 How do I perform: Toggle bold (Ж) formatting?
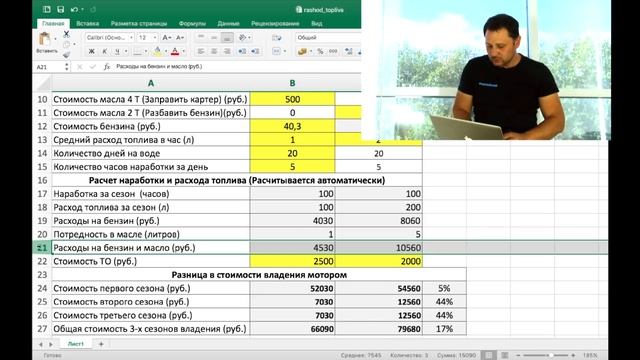[91, 51]
